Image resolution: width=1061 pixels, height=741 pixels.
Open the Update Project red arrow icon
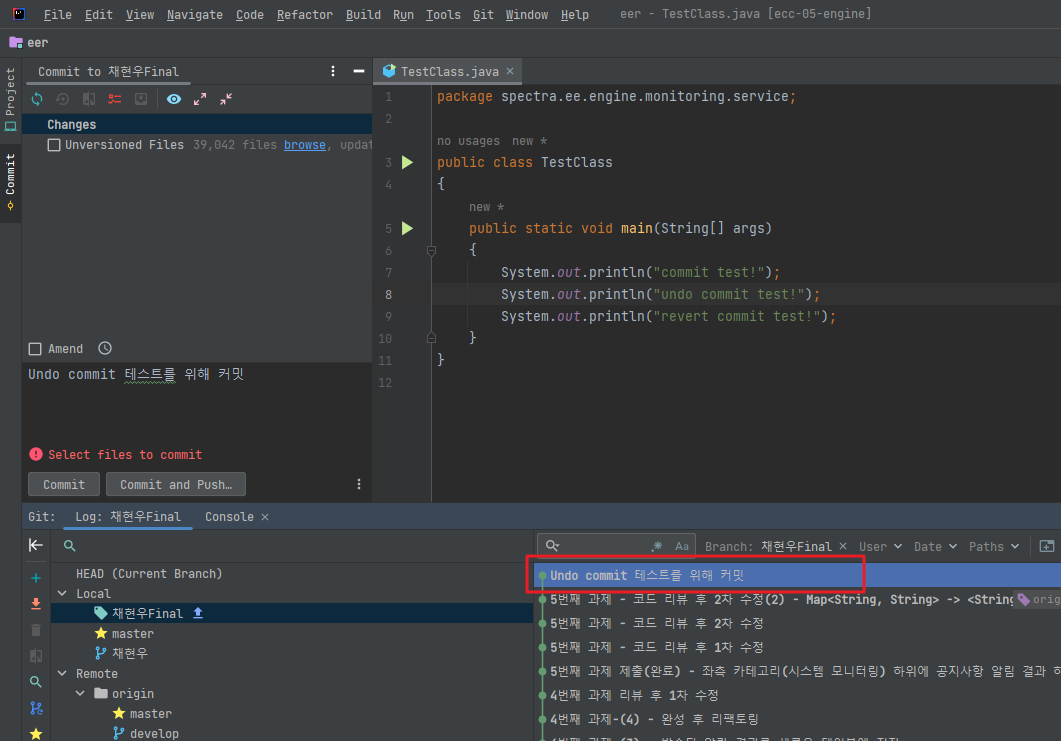pyautogui.click(x=35, y=604)
